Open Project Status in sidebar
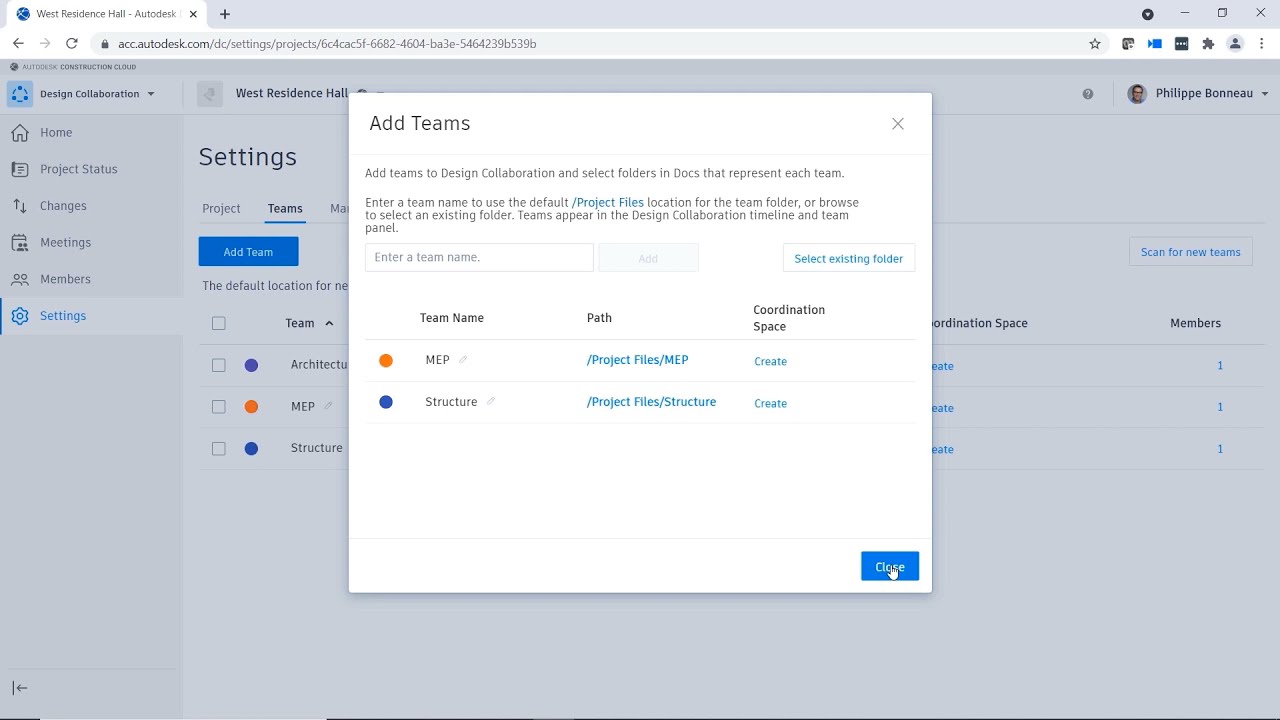This screenshot has height=720, width=1280. pos(78,169)
